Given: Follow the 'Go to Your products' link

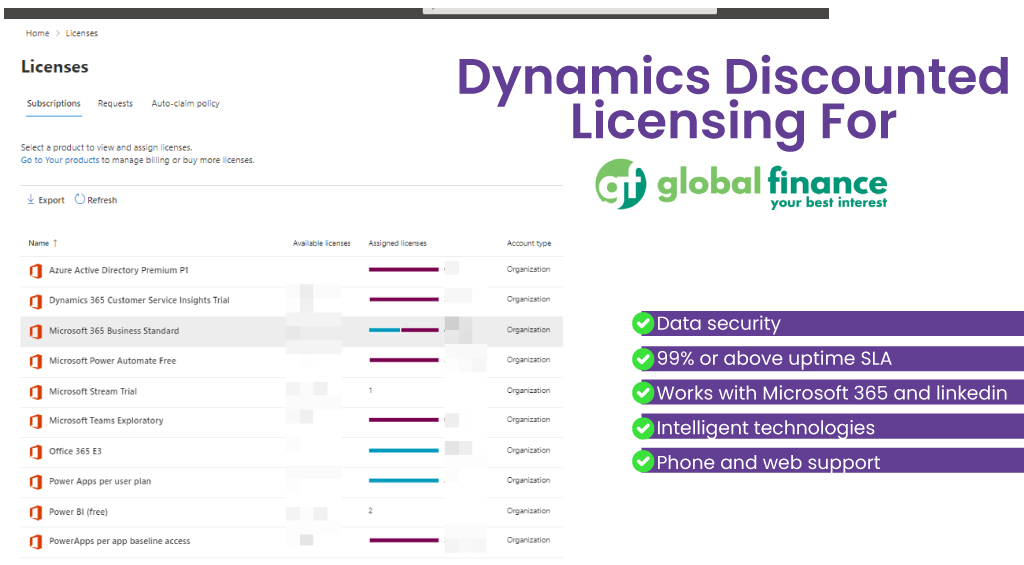Looking at the screenshot, I should pyautogui.click(x=60, y=160).
